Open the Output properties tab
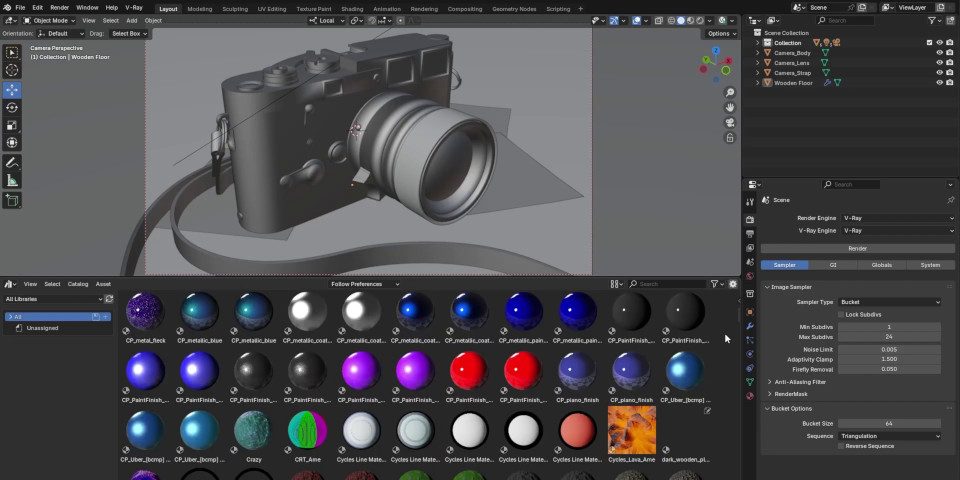Viewport: 960px width, 480px height. 750,234
